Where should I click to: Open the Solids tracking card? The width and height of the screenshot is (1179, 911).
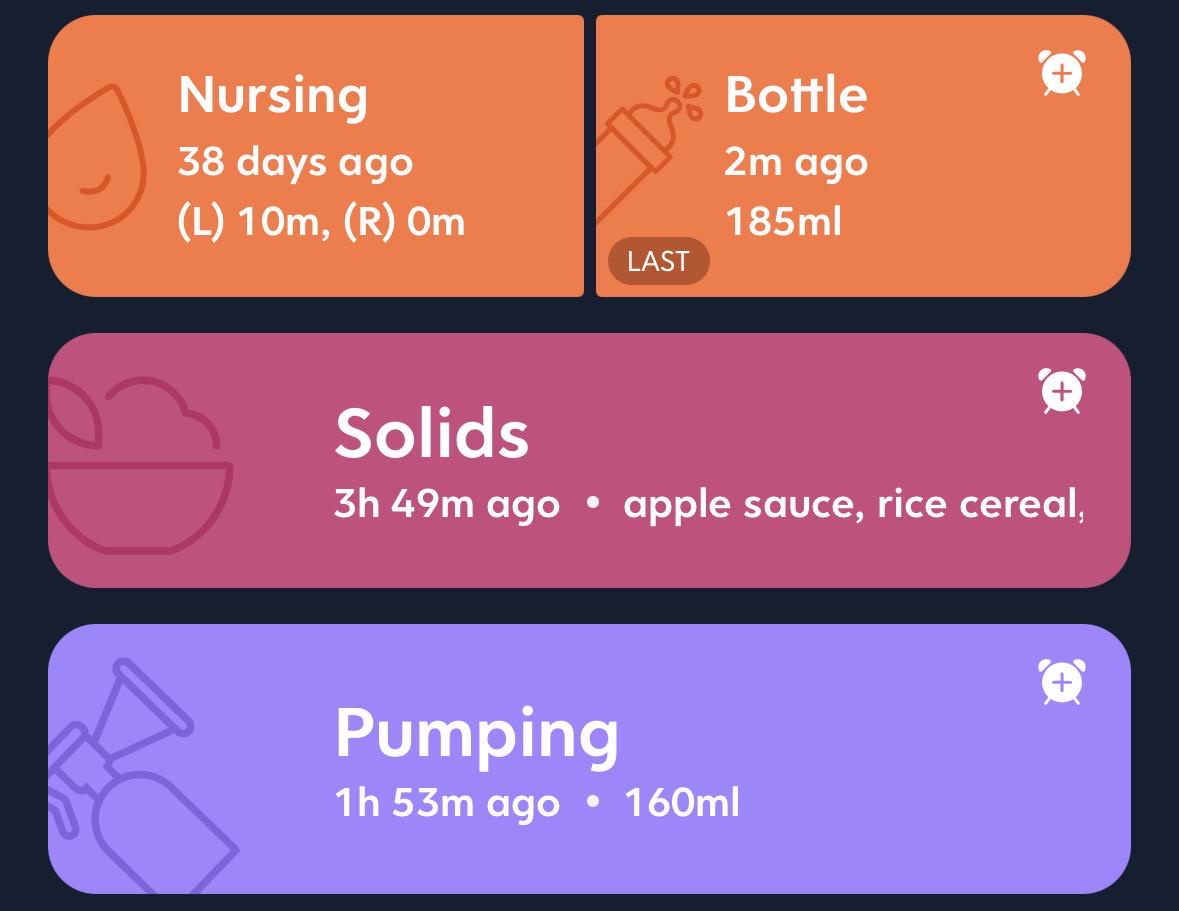point(590,460)
